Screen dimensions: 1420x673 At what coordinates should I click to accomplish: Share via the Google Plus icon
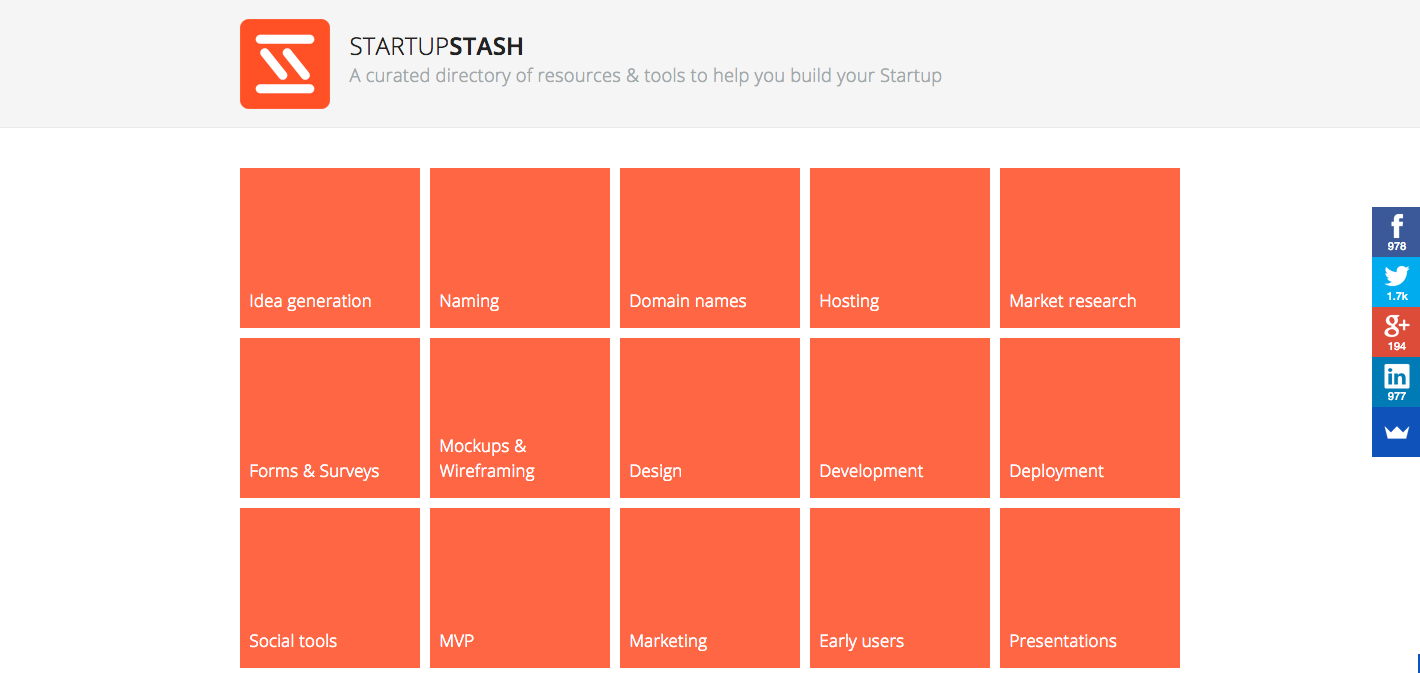click(1396, 332)
